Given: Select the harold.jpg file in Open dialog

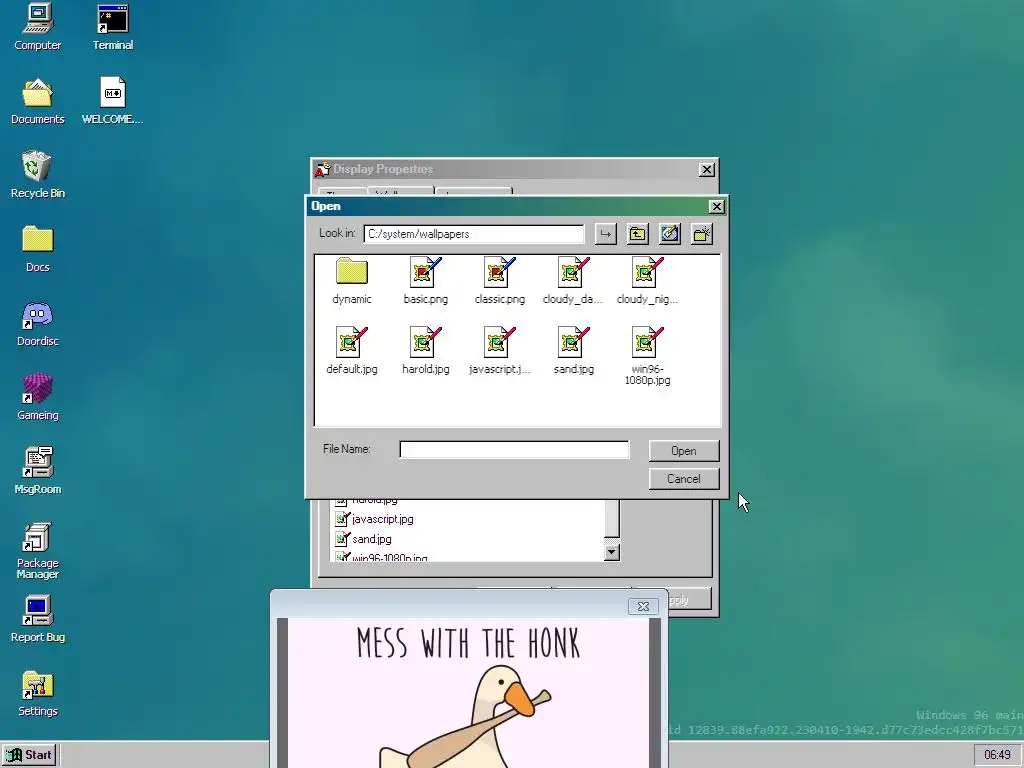Looking at the screenshot, I should (x=426, y=351).
